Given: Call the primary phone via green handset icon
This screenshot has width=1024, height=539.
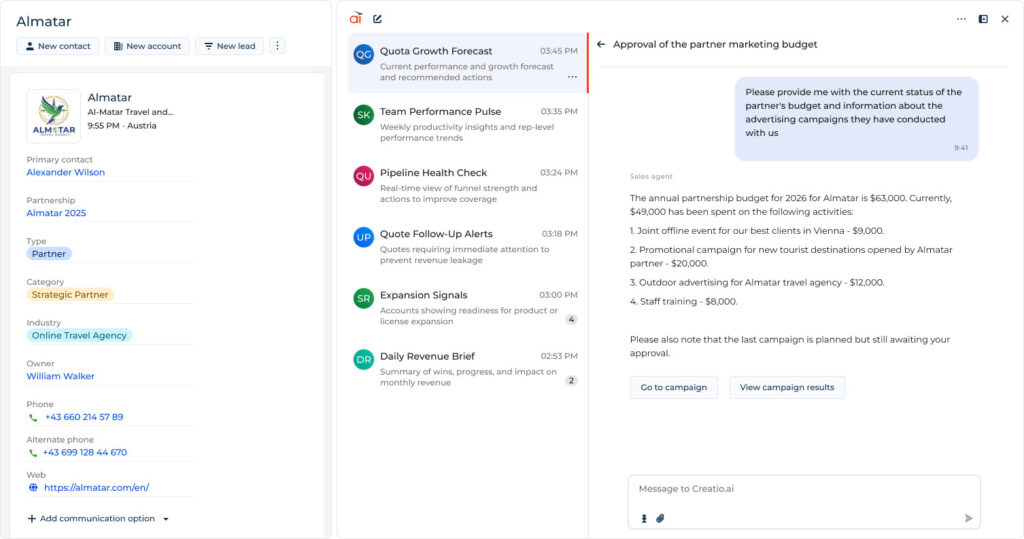Looking at the screenshot, I should [x=33, y=417].
